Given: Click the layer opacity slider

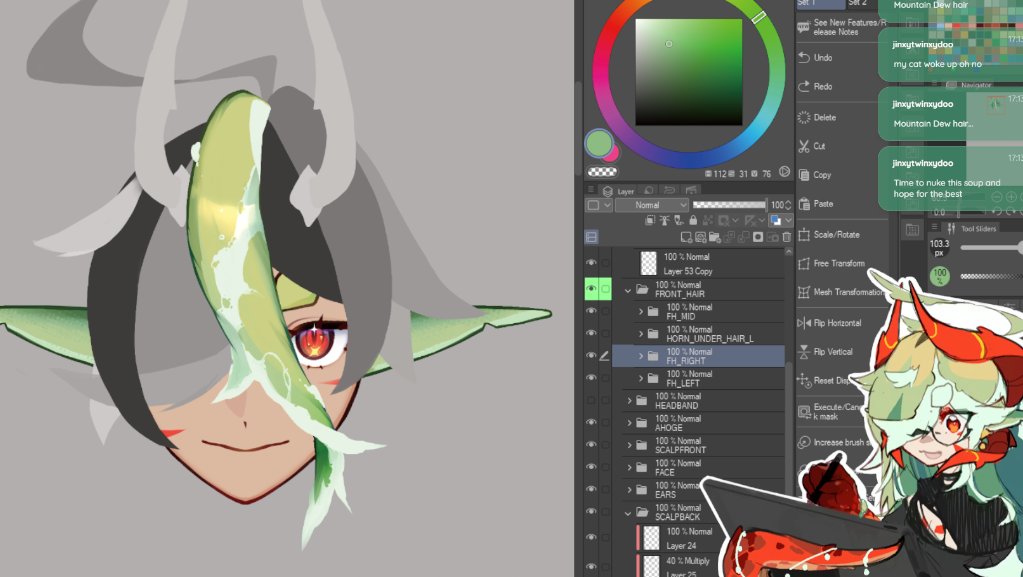Looking at the screenshot, I should 729,205.
